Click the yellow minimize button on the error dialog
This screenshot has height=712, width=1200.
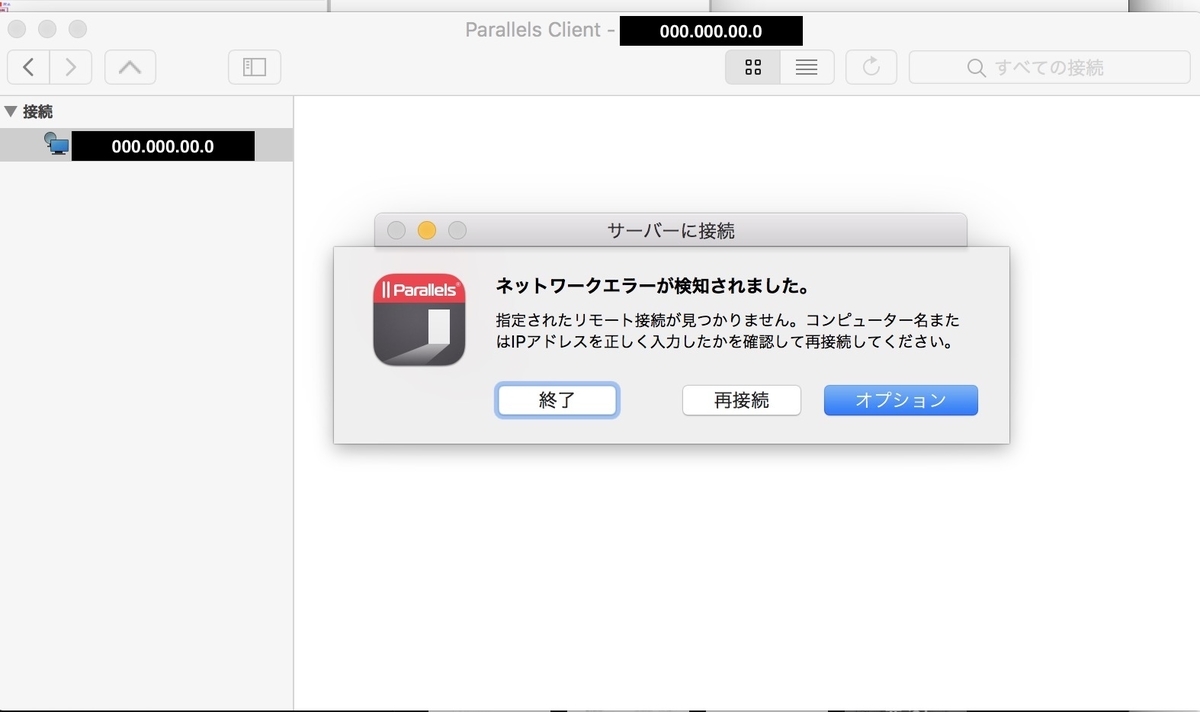point(427,230)
